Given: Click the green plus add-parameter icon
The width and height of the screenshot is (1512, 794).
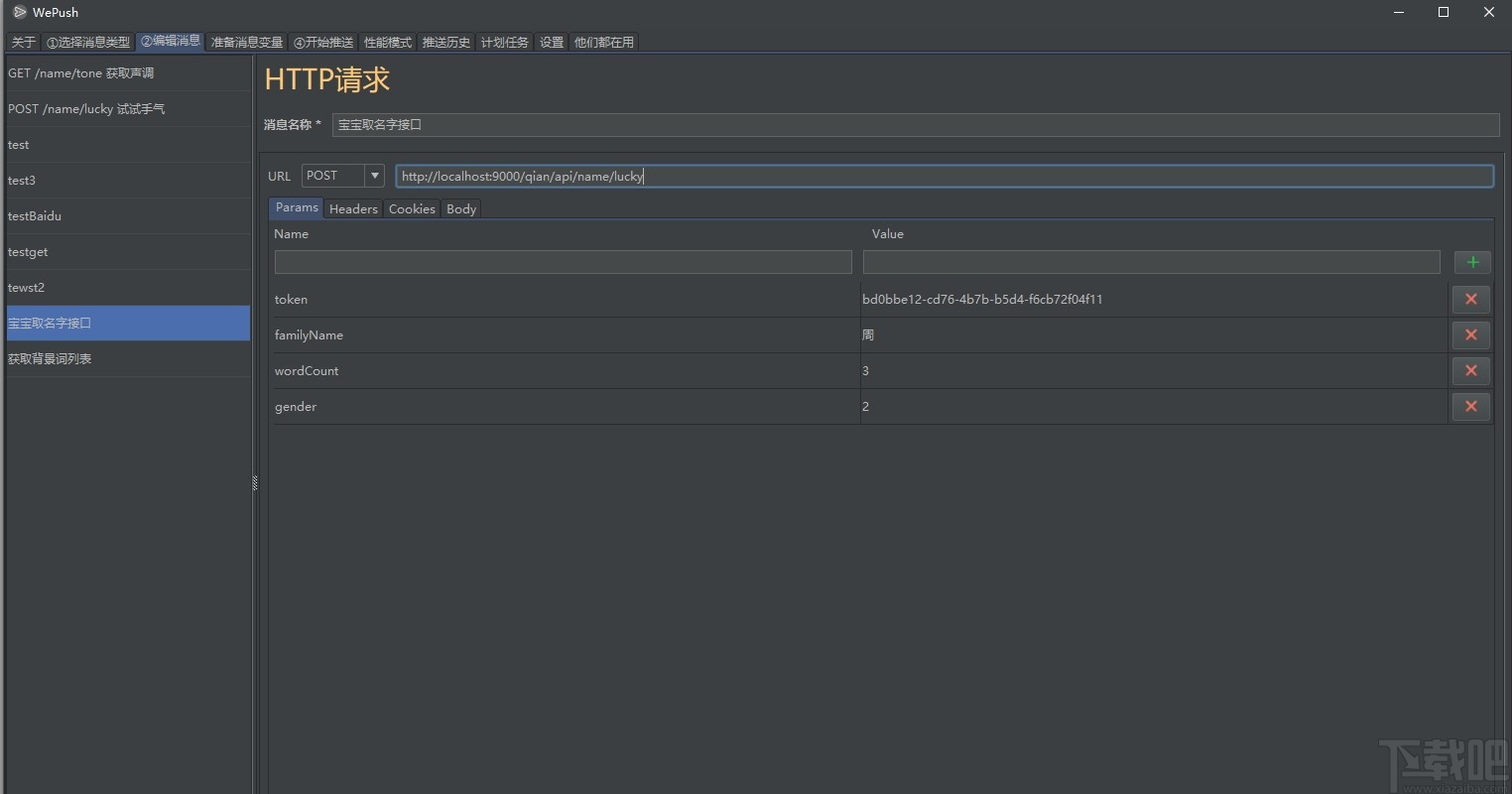Looking at the screenshot, I should (x=1472, y=262).
